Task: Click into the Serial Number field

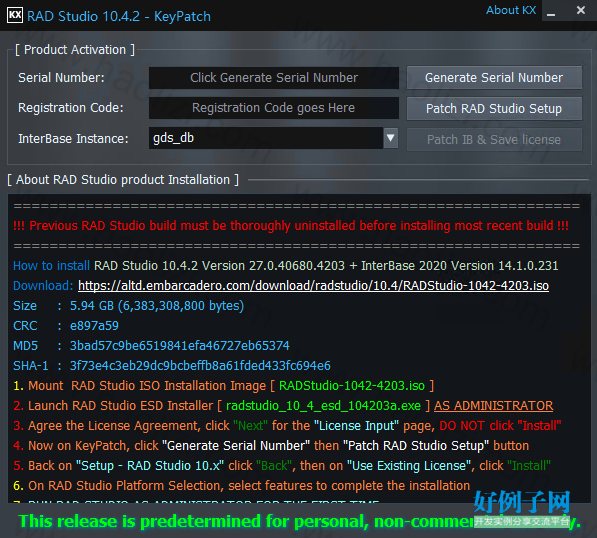Action: tap(274, 78)
